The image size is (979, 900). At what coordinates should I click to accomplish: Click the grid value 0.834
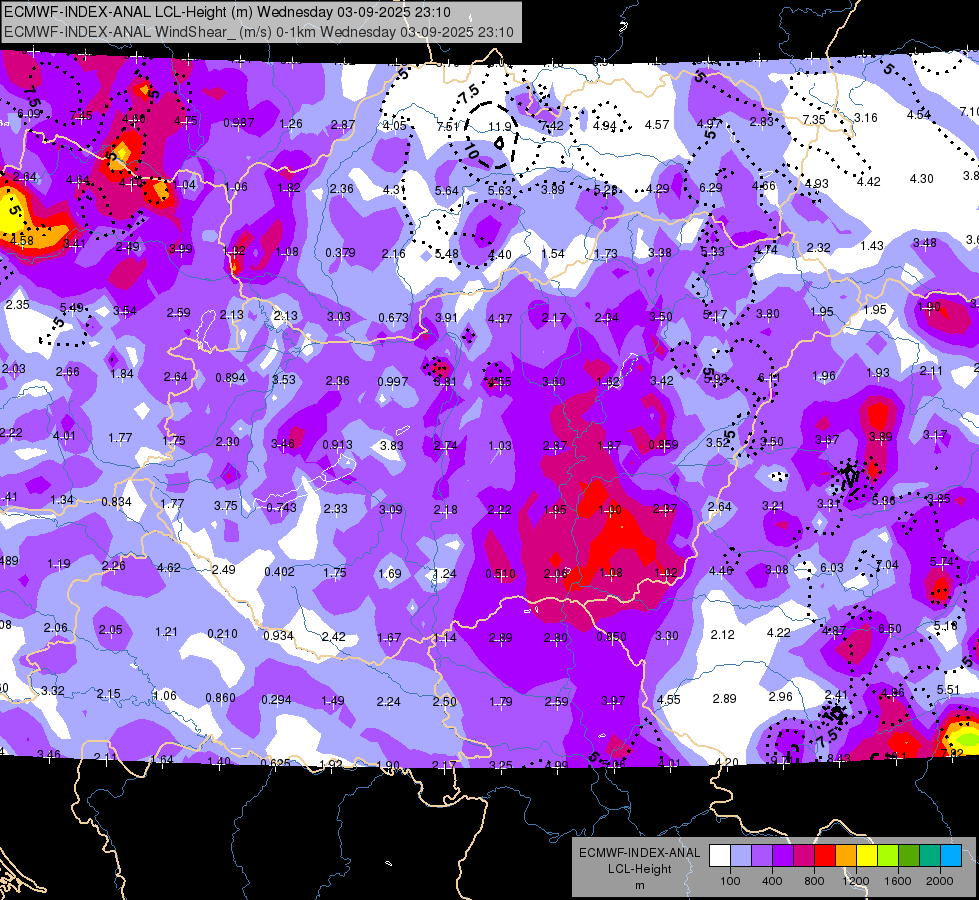[x=116, y=502]
